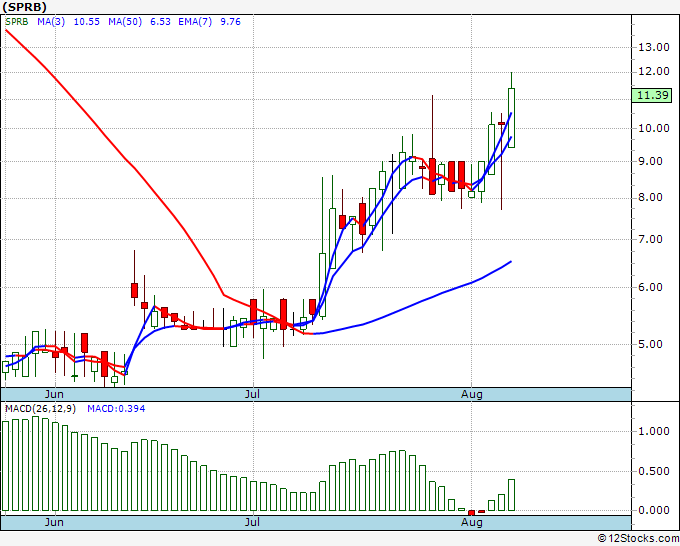Click the EMA(7) legend label
This screenshot has width=680, height=546.
point(195,22)
